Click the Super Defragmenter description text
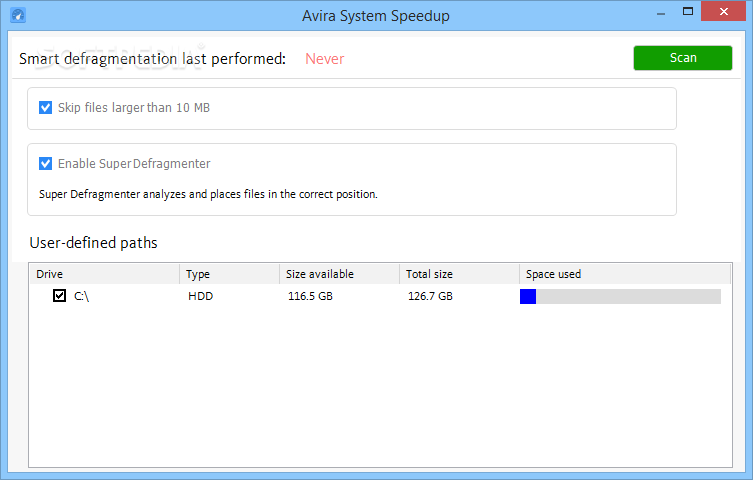The height and width of the screenshot is (480, 753). (x=208, y=194)
